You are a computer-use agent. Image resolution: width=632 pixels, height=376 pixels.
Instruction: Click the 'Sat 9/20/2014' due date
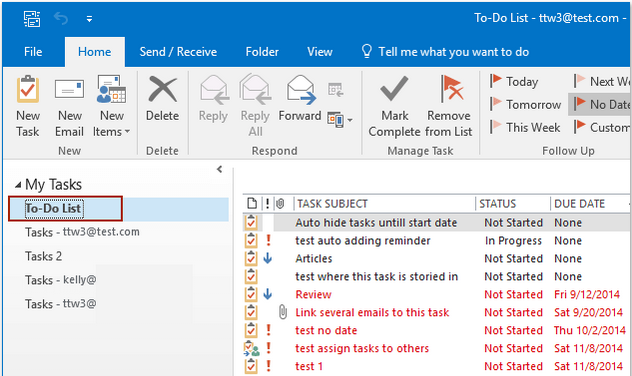tap(588, 312)
